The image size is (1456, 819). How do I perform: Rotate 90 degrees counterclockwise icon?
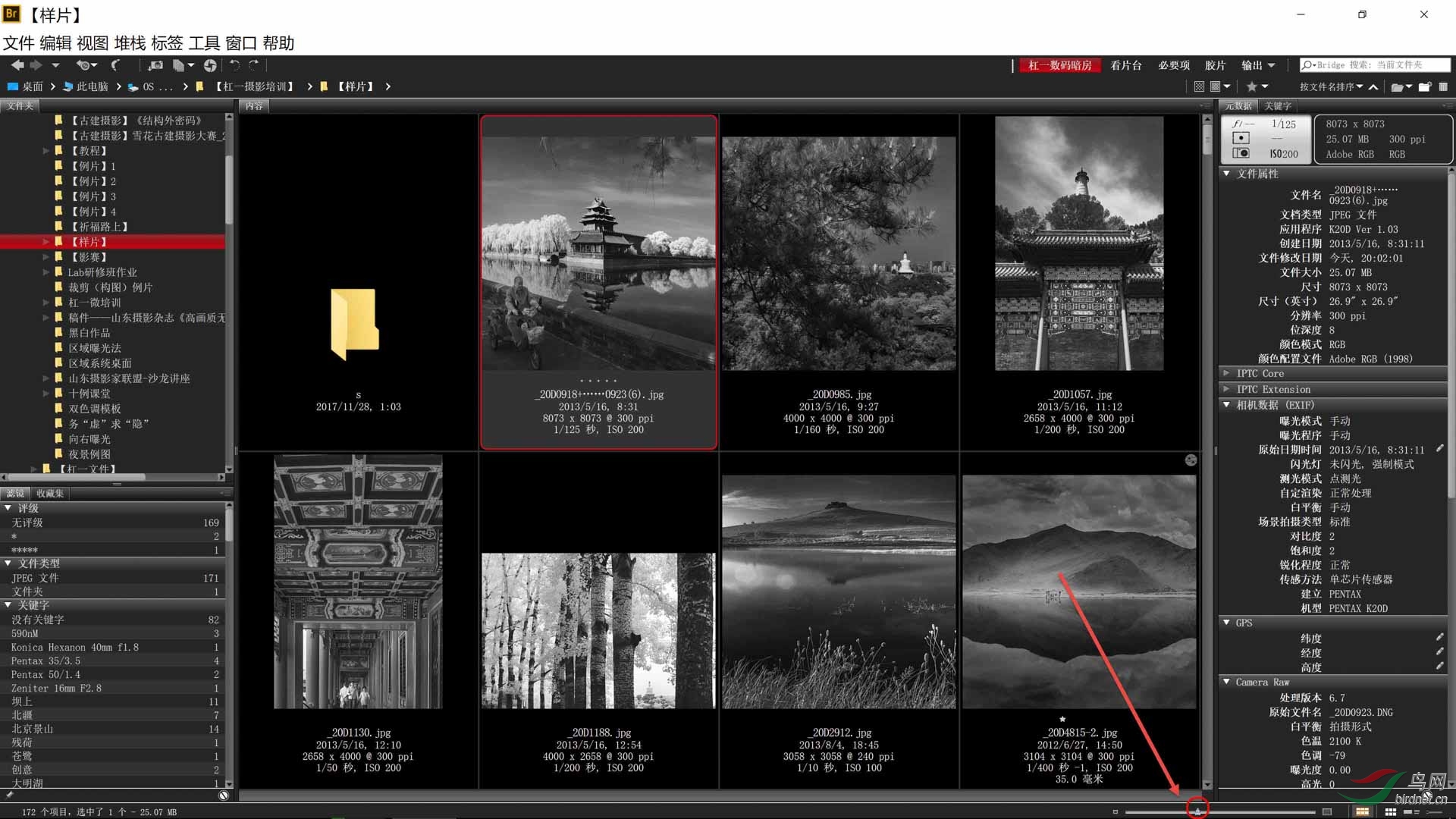tap(234, 65)
